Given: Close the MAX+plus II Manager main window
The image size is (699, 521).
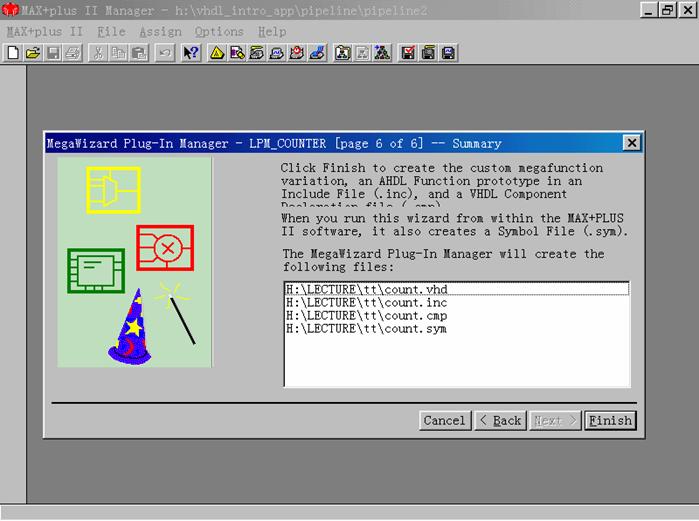Looking at the screenshot, I should tap(688, 10).
